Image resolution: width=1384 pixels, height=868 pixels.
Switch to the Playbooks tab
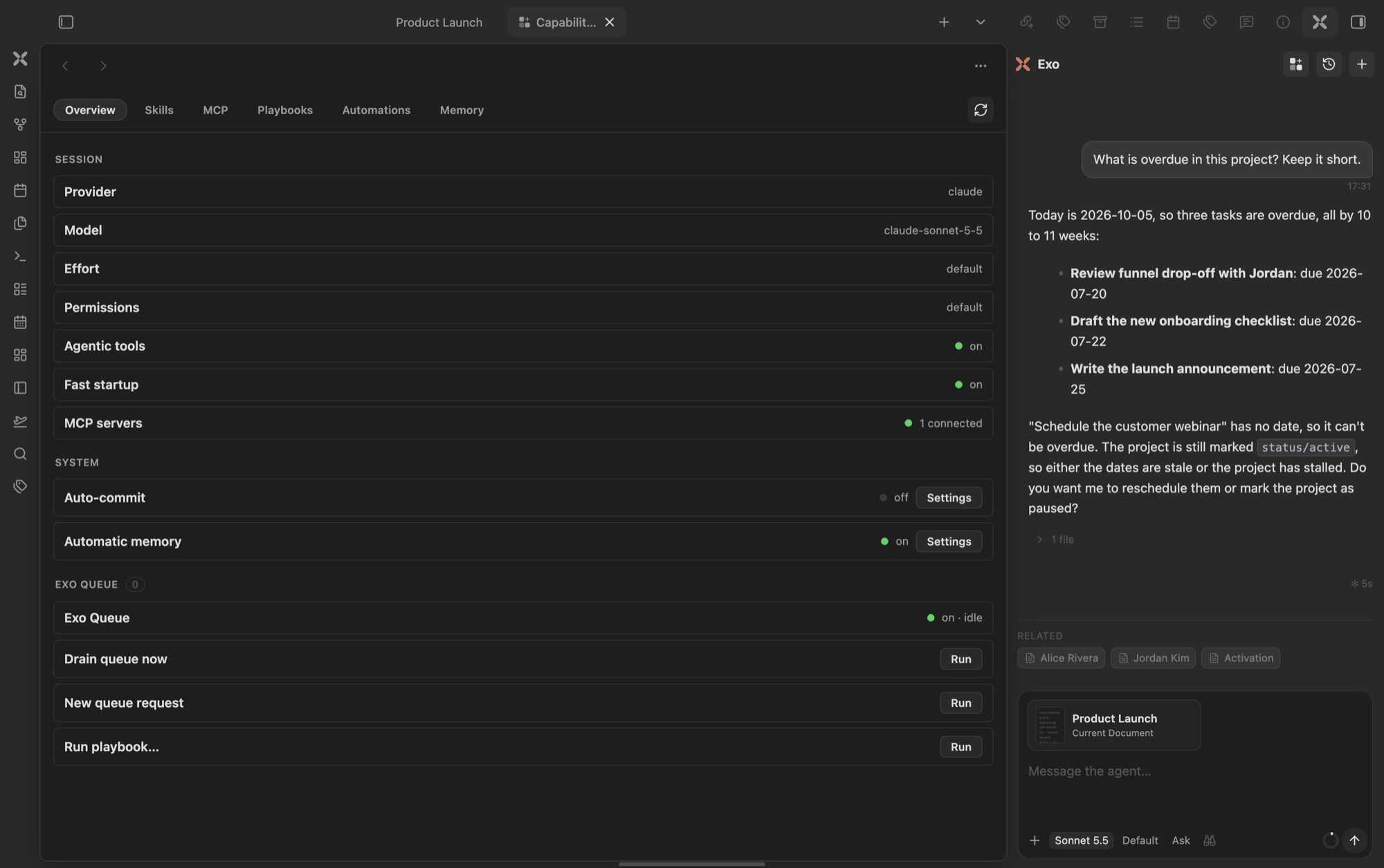pyautogui.click(x=285, y=110)
